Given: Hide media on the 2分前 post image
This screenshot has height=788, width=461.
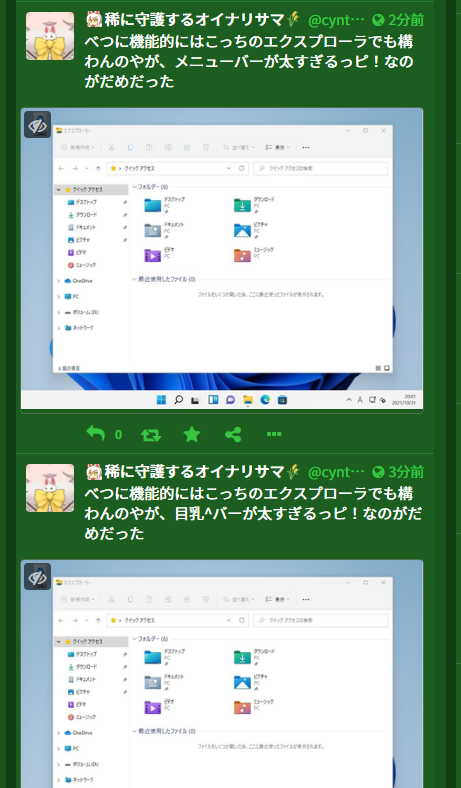Looking at the screenshot, I should tap(37, 125).
